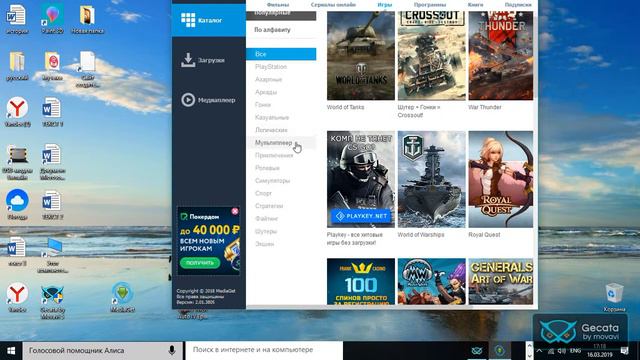Filter games by Логические category
Image resolution: width=640 pixels, height=360 pixels.
(271, 130)
